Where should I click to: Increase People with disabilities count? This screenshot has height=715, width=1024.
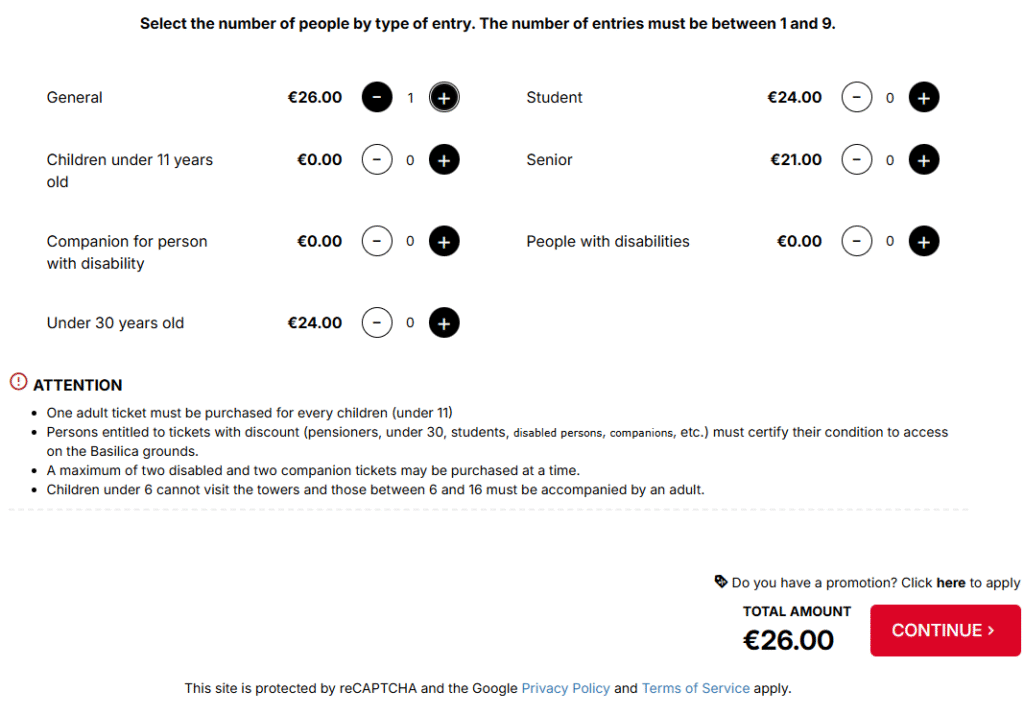pyautogui.click(x=924, y=242)
